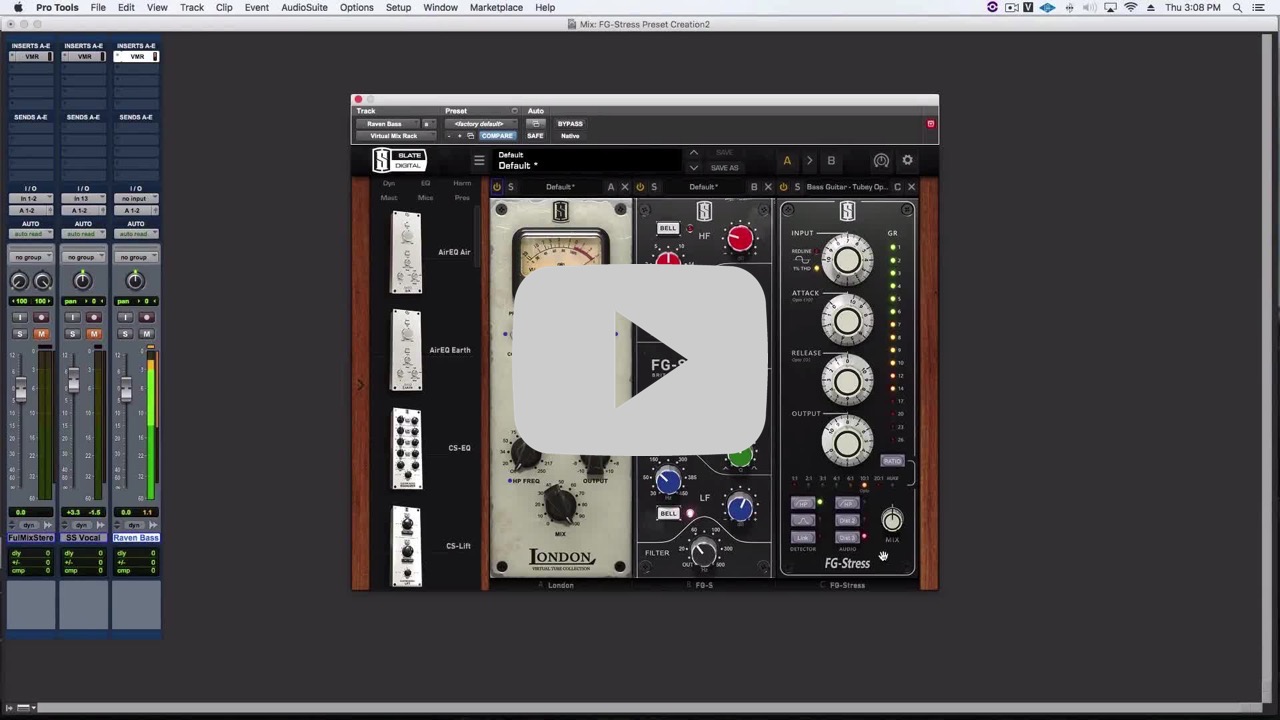Screen dimensions: 1280x720
Task: Toggle the Link detector button on FG-Stress
Action: [802, 538]
